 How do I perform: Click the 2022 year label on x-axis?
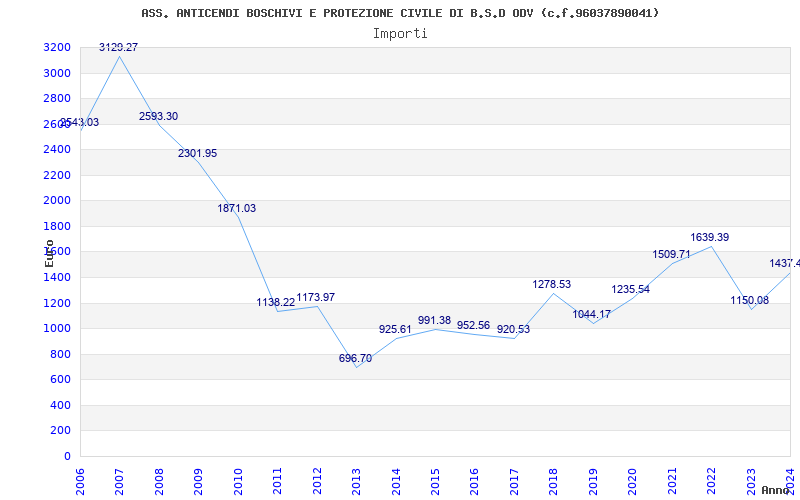point(712,482)
